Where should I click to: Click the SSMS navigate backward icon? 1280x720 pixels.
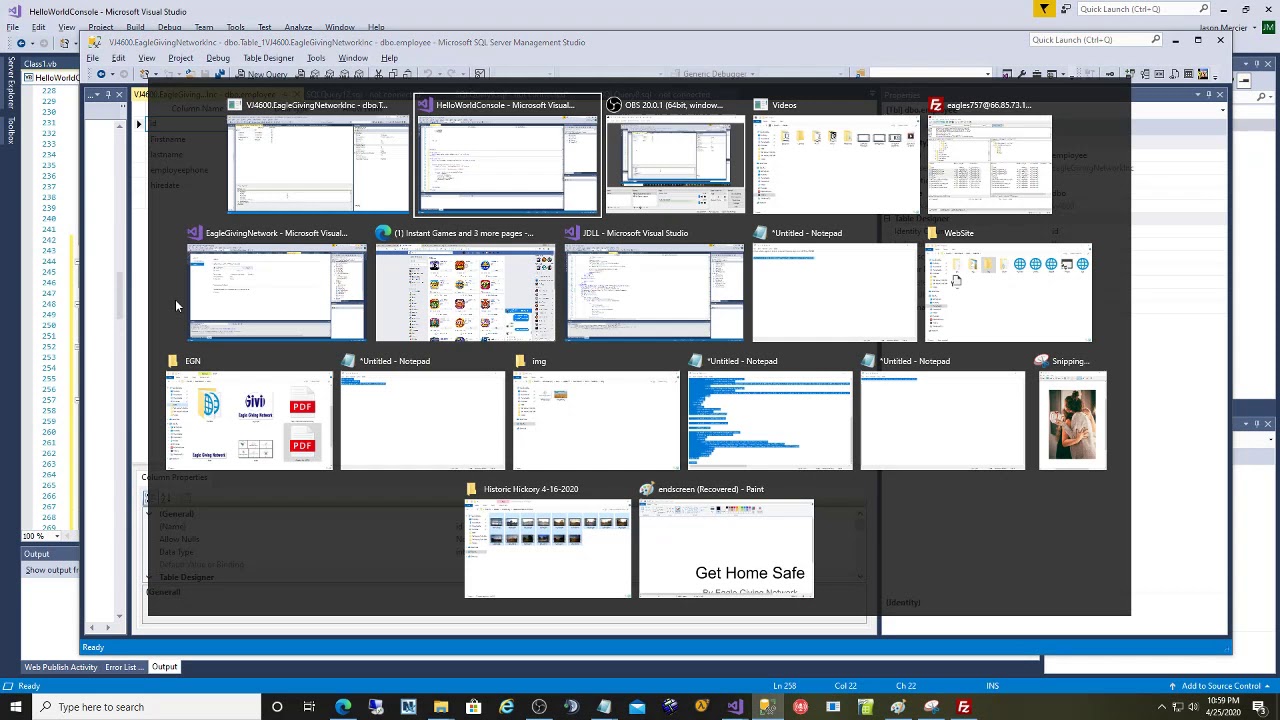[x=101, y=74]
